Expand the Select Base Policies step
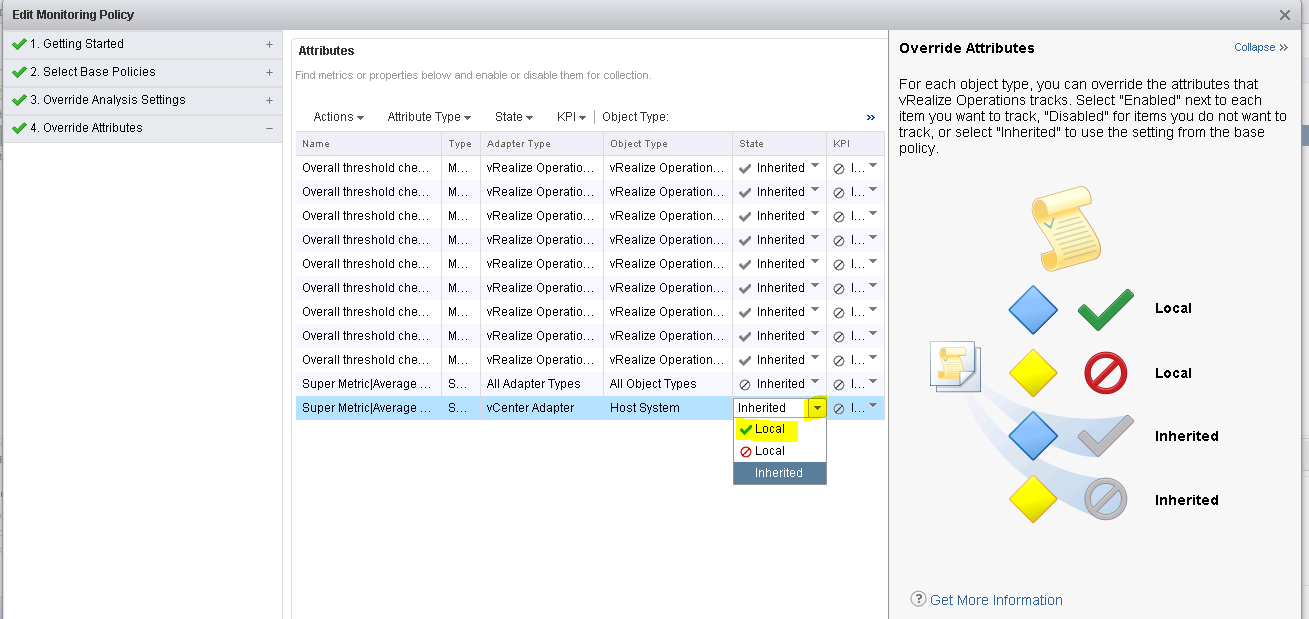Image resolution: width=1309 pixels, height=619 pixels. pyautogui.click(x=269, y=72)
